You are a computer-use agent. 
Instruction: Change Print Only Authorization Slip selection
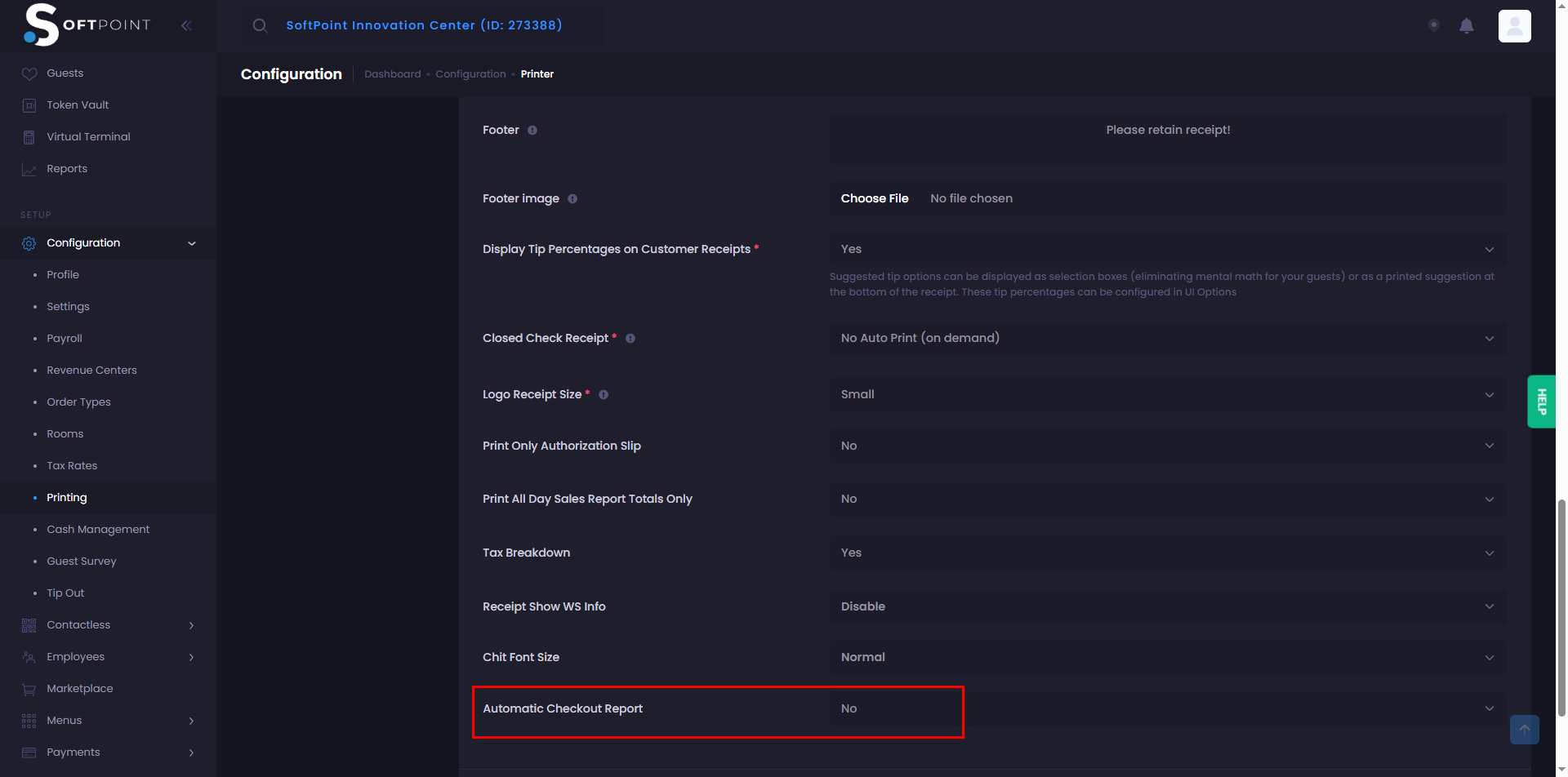1168,446
